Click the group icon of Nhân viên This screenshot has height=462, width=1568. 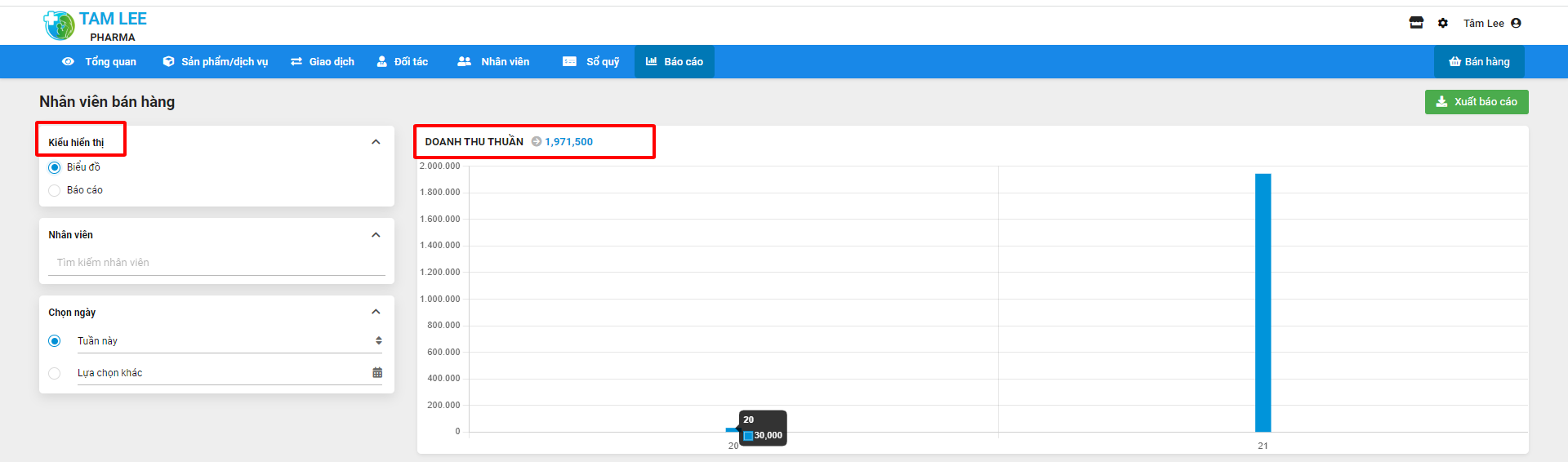click(464, 62)
